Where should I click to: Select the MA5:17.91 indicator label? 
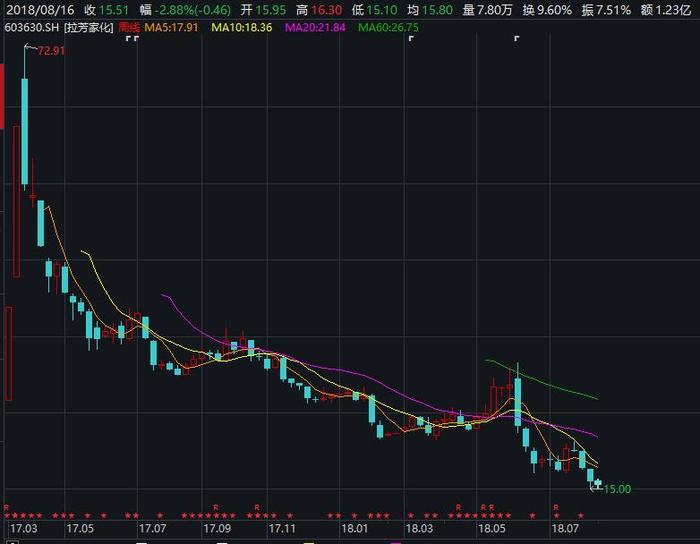tap(171, 27)
